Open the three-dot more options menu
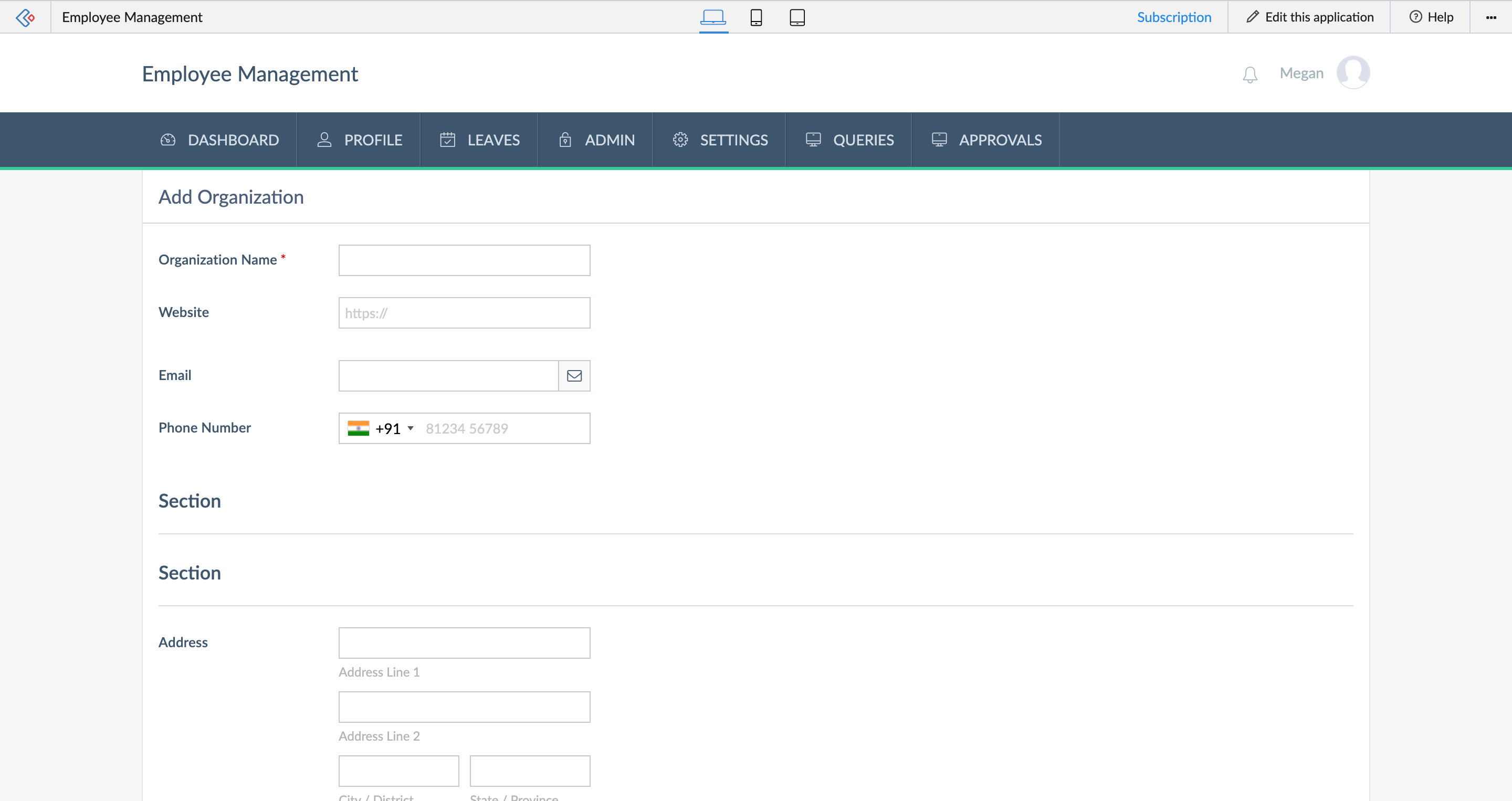Screen dimensions: 1512x801 click(1491, 17)
